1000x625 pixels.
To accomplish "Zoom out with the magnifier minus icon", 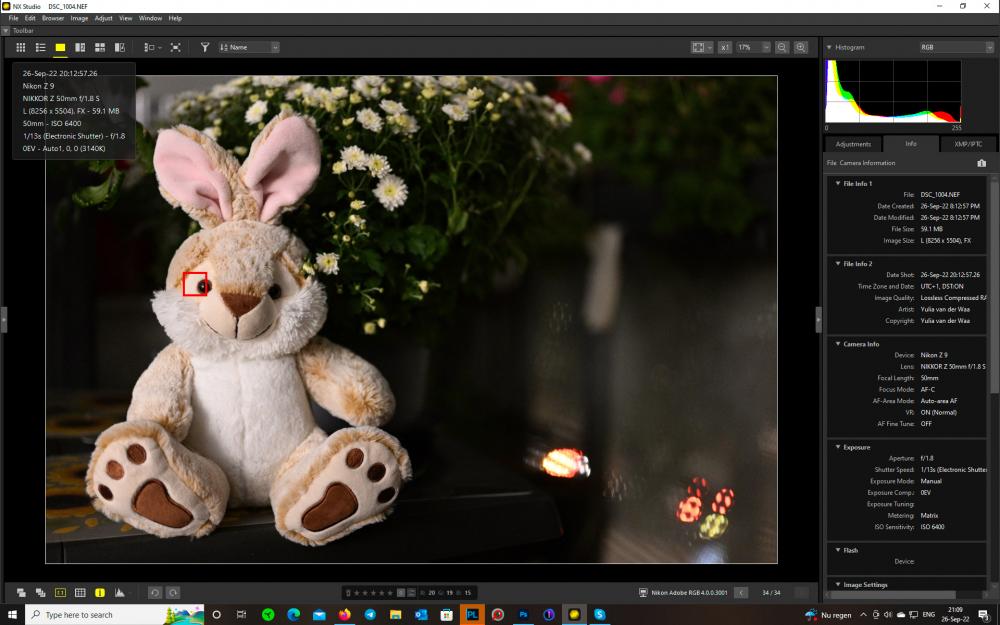I will click(782, 47).
